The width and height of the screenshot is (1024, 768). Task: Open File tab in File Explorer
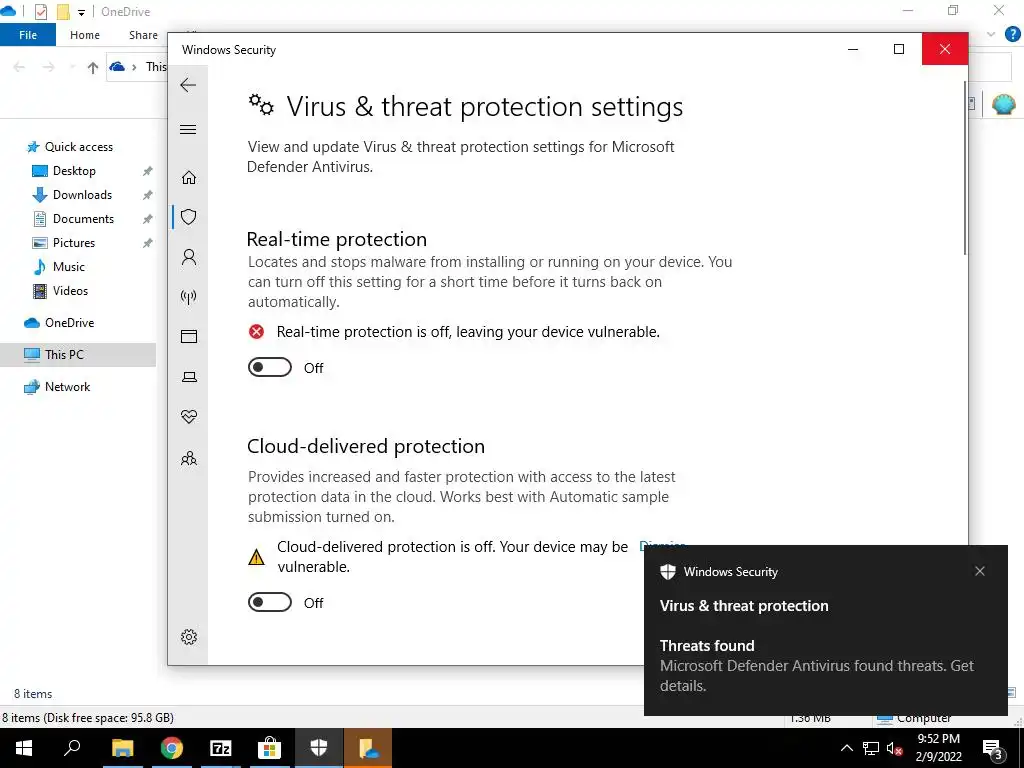[x=28, y=35]
